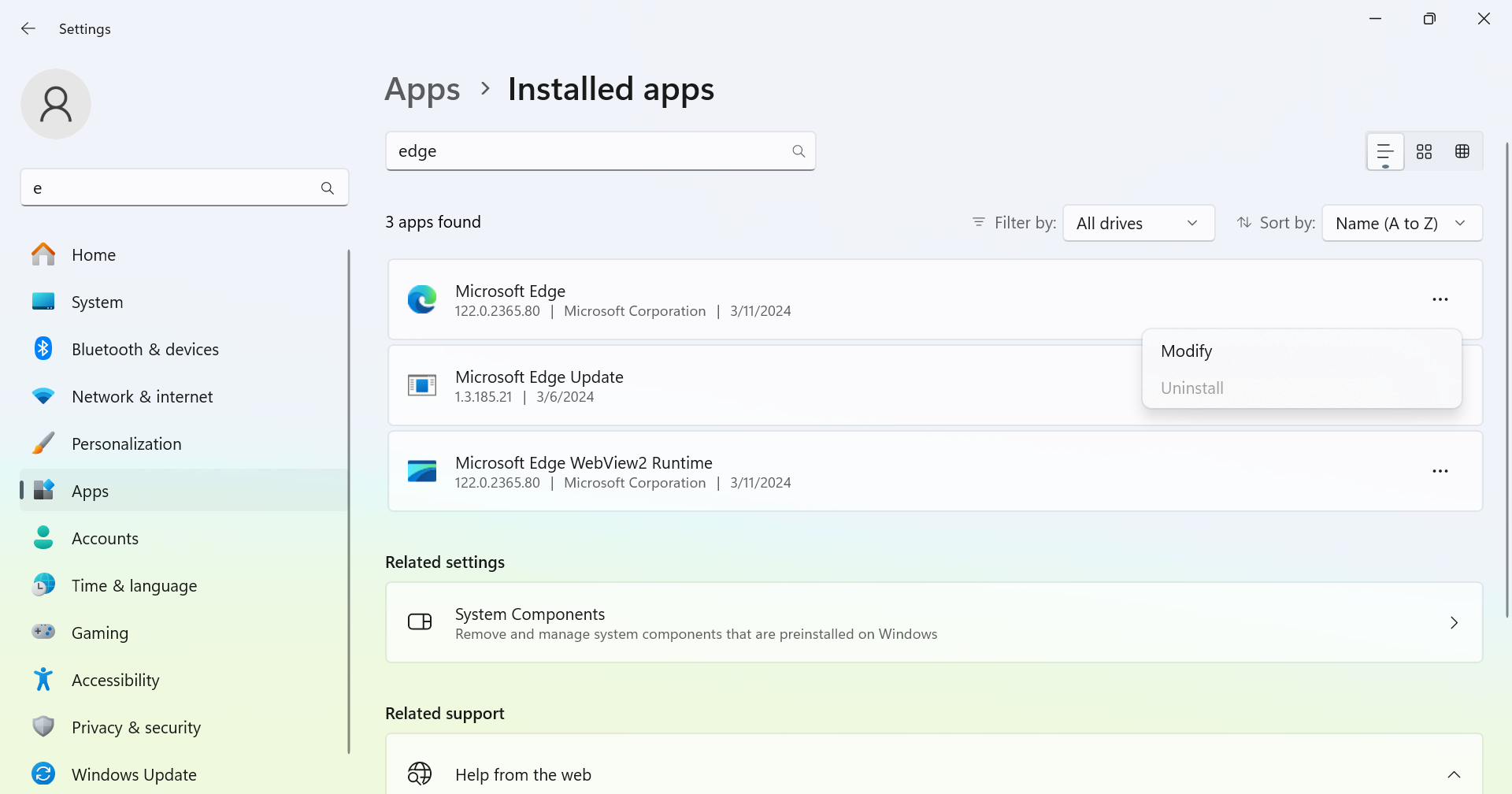
Task: Click the Privacy shield icon
Action: (x=43, y=726)
